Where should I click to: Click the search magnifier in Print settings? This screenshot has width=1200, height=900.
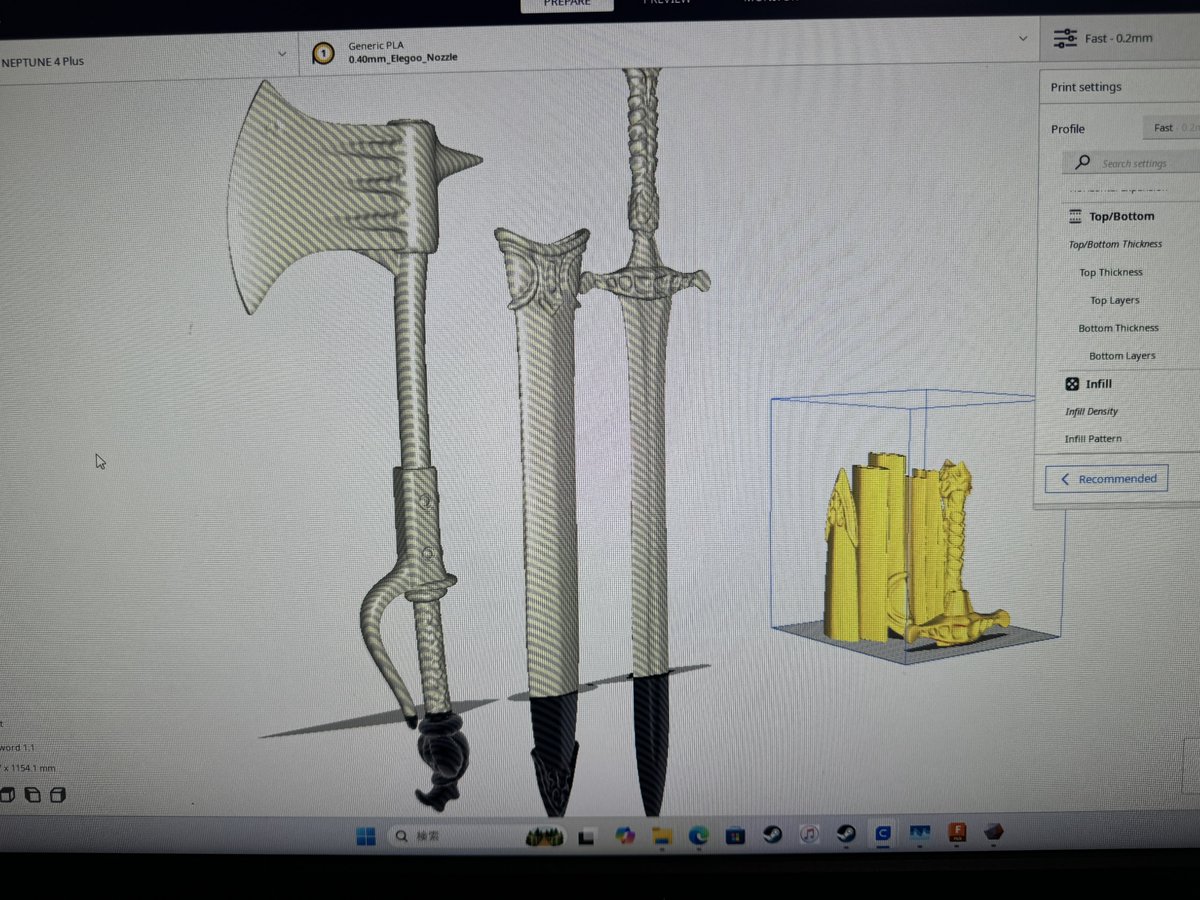(x=1082, y=162)
